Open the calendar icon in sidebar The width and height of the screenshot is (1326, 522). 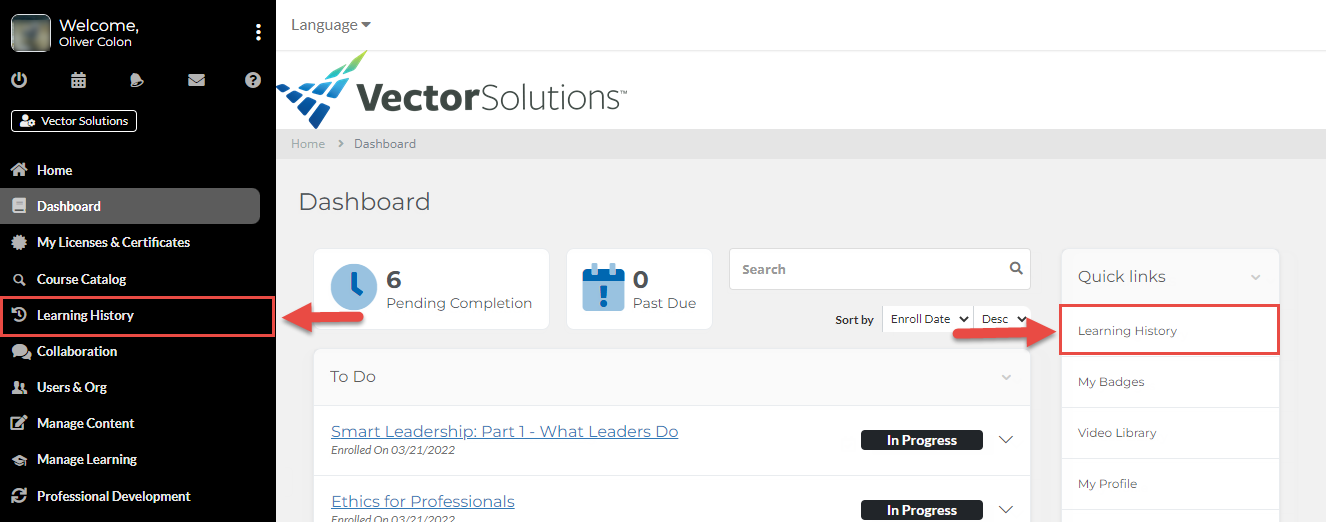tap(78, 80)
